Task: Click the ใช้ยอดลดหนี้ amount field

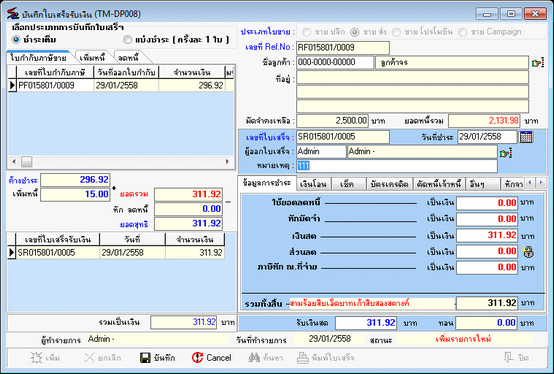Action: [x=487, y=203]
